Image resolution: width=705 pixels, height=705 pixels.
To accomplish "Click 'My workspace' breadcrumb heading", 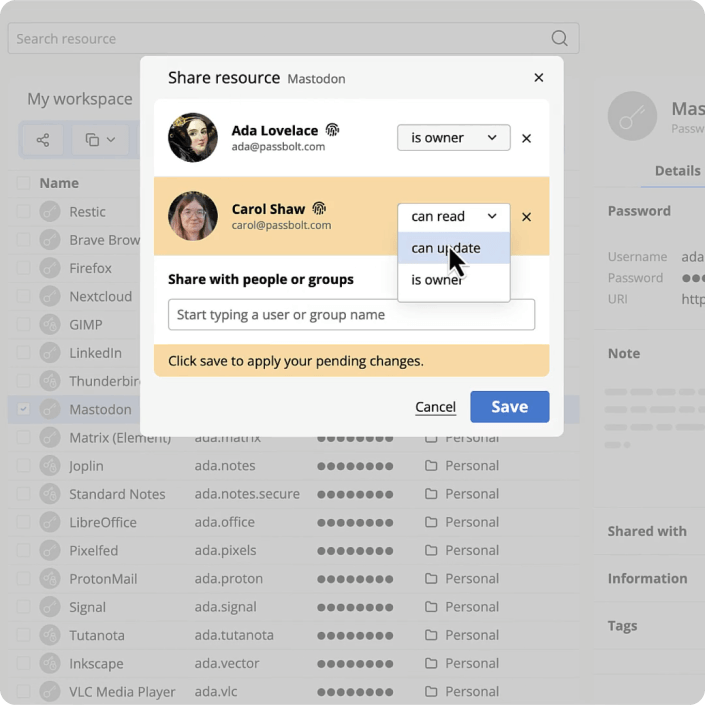I will tap(80, 99).
